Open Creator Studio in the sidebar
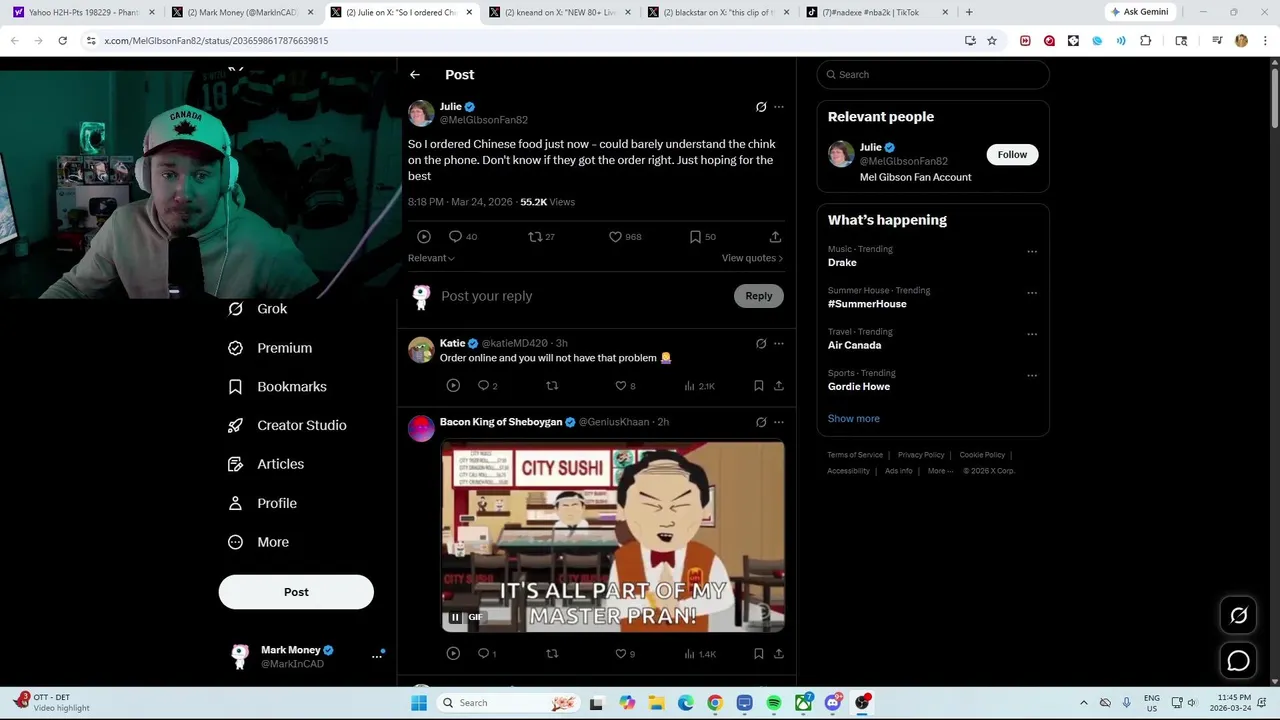1280x720 pixels. pyautogui.click(x=287, y=425)
